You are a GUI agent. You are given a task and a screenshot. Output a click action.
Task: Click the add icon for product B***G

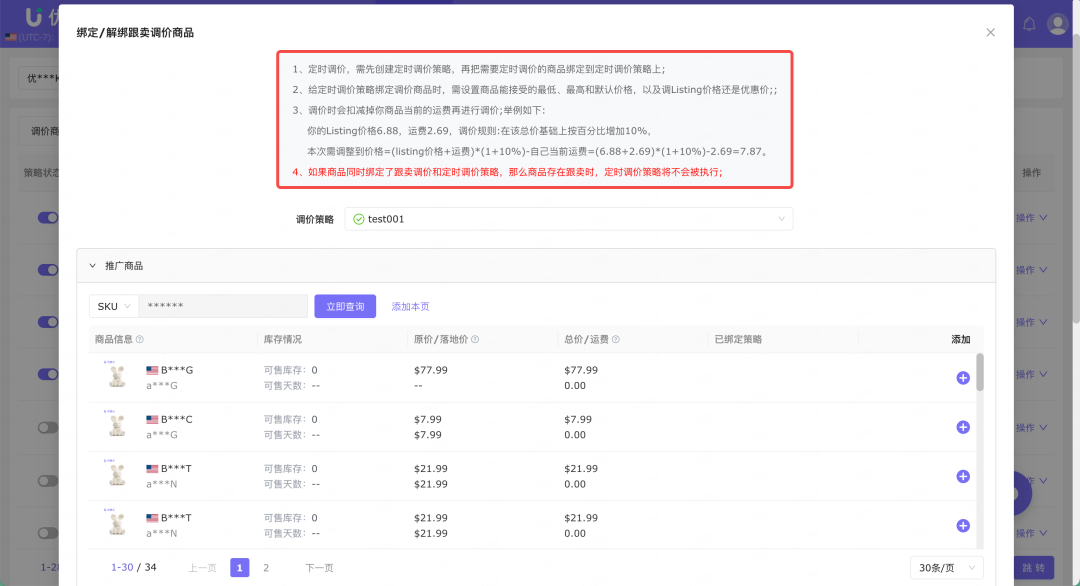[962, 377]
